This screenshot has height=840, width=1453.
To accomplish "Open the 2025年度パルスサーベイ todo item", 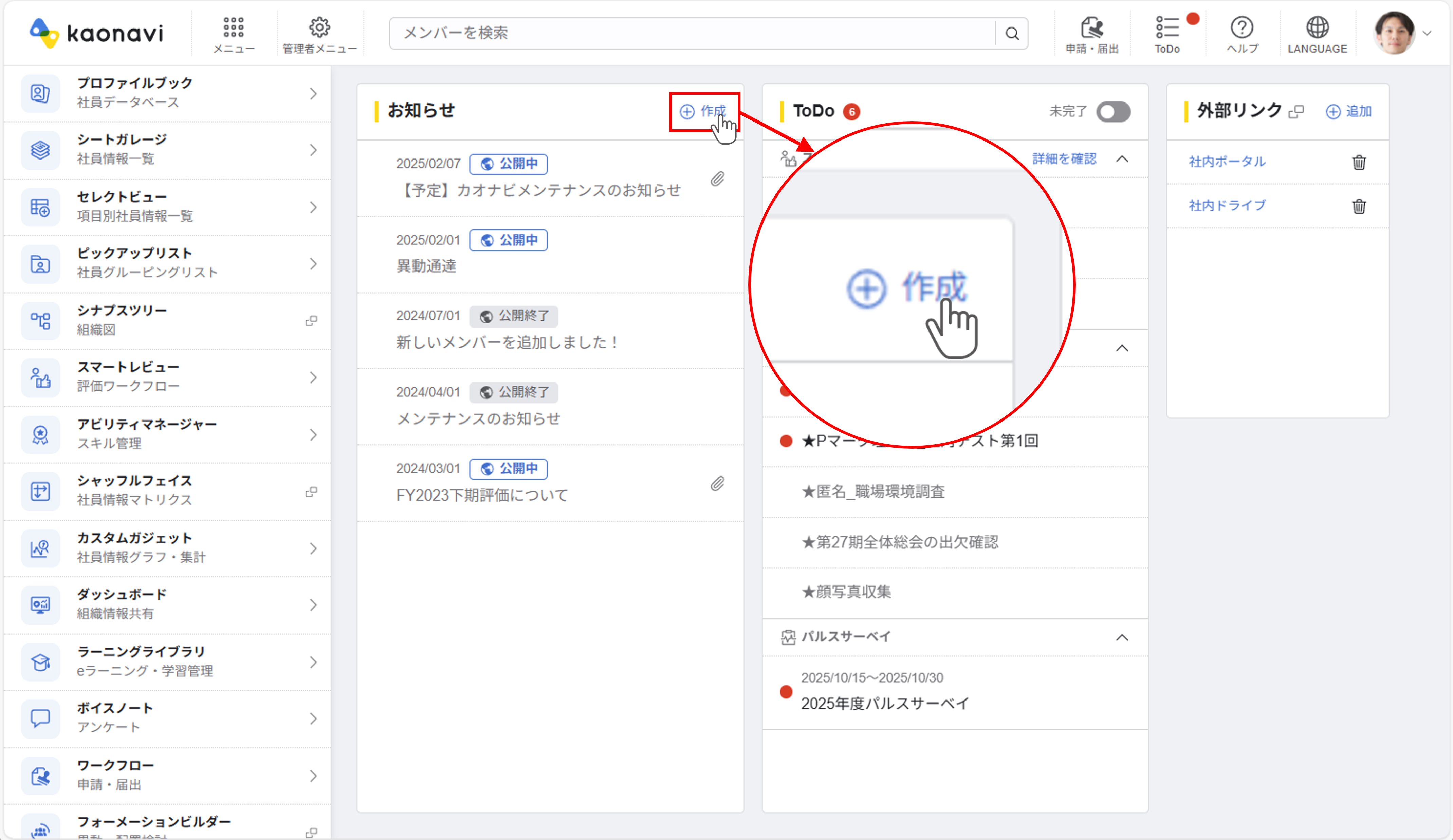I will pos(885,703).
